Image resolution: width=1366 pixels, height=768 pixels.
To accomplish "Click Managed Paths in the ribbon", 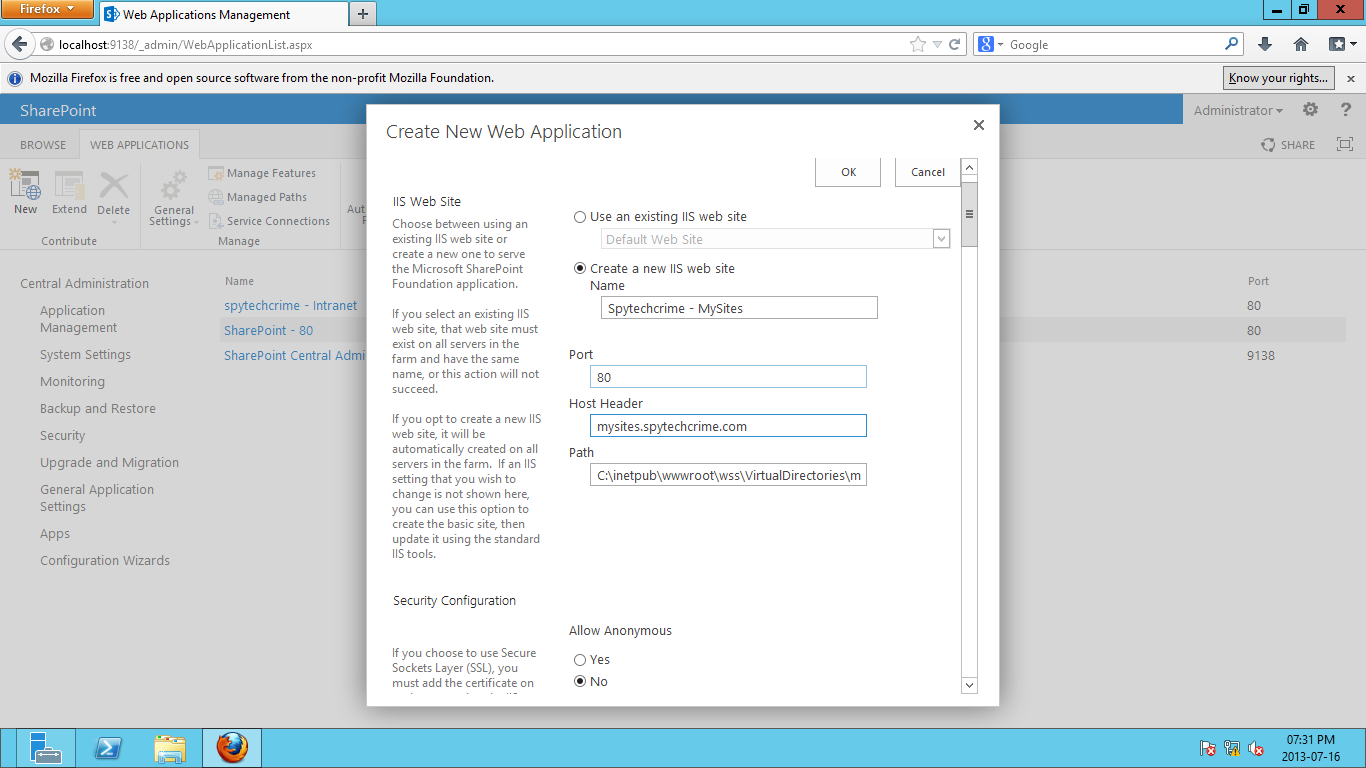I will tap(258, 197).
